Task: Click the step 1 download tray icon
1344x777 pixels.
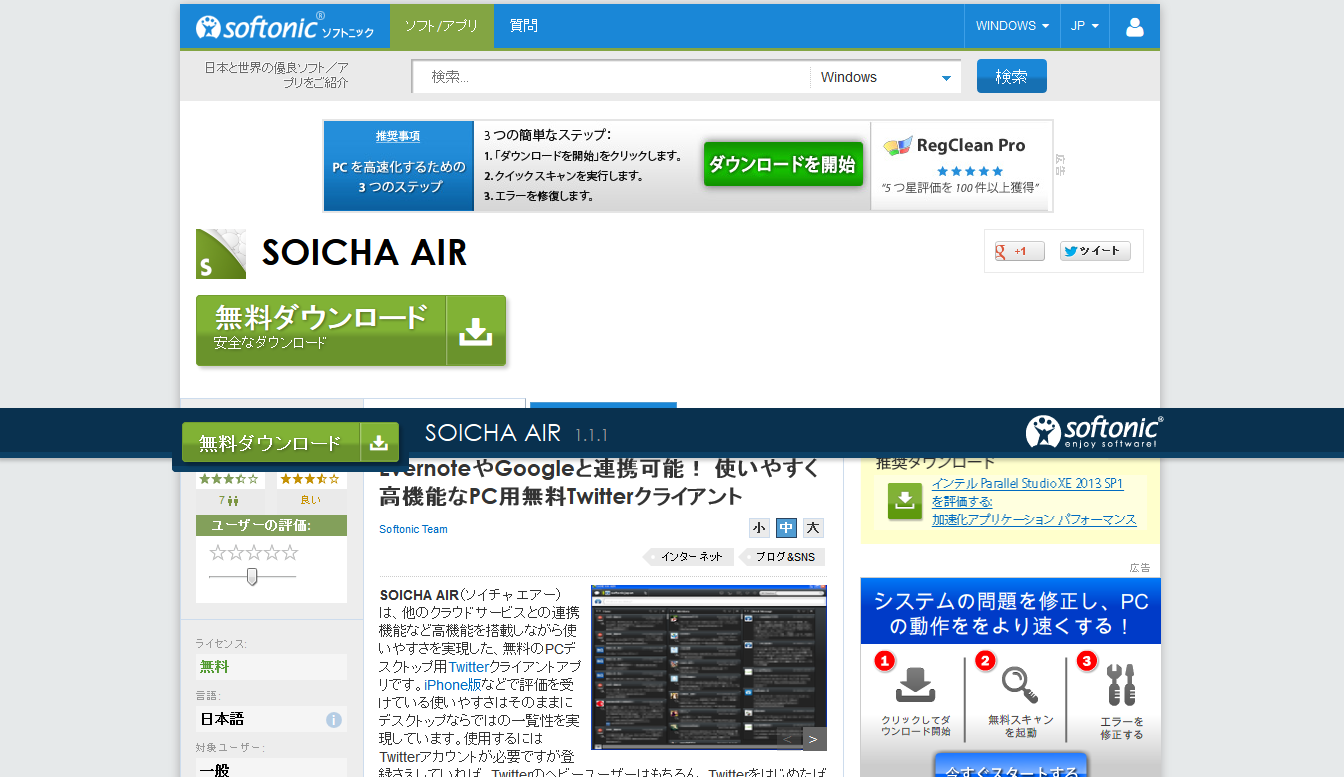Action: tap(914, 685)
